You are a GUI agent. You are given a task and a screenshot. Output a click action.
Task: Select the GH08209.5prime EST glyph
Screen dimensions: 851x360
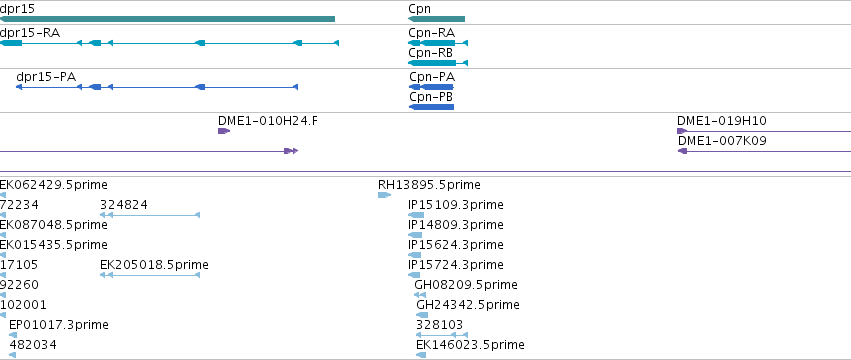coord(420,295)
